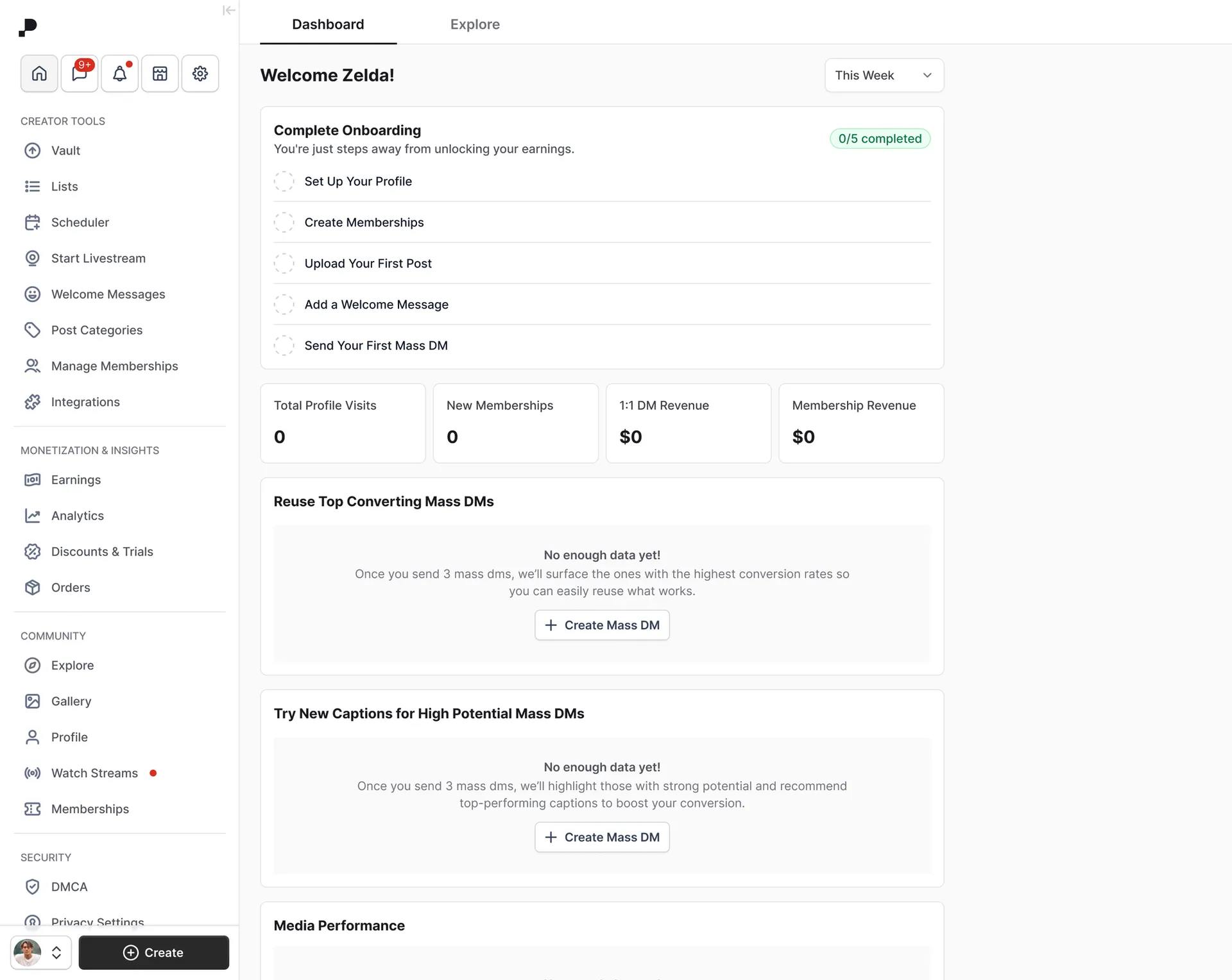The height and width of the screenshot is (980, 1232).
Task: Open the This Week time filter
Action: coord(884,75)
